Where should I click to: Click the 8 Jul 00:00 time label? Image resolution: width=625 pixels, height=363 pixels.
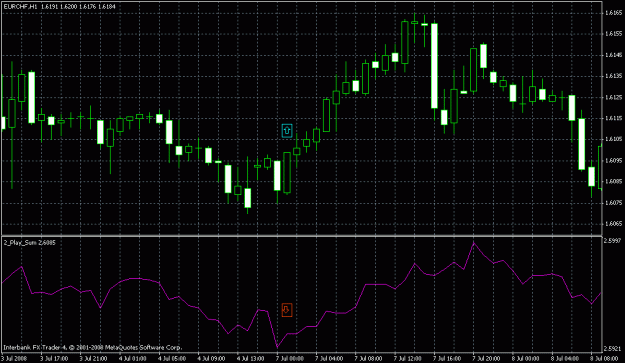(x=527, y=358)
